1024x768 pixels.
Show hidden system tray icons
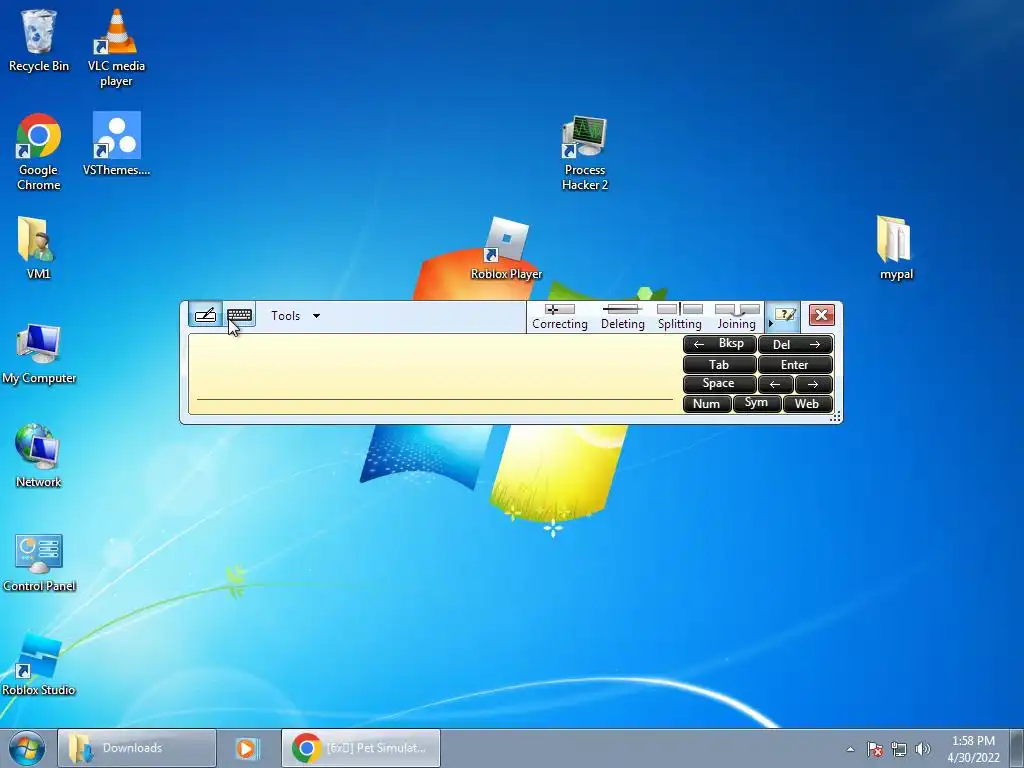pos(850,749)
